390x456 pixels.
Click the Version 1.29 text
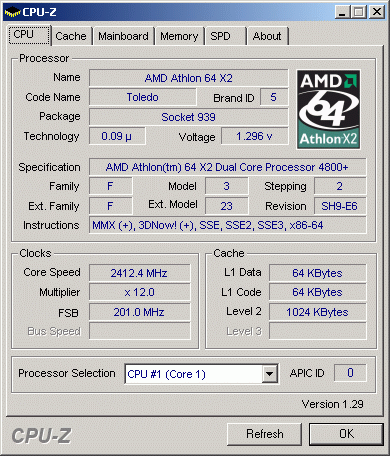point(332,404)
